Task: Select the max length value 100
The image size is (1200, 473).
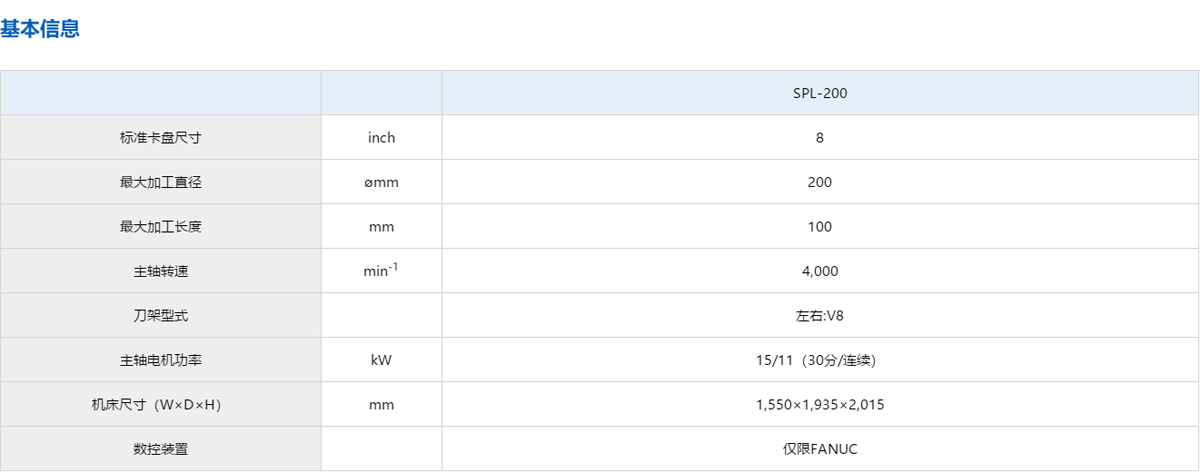Action: point(820,227)
